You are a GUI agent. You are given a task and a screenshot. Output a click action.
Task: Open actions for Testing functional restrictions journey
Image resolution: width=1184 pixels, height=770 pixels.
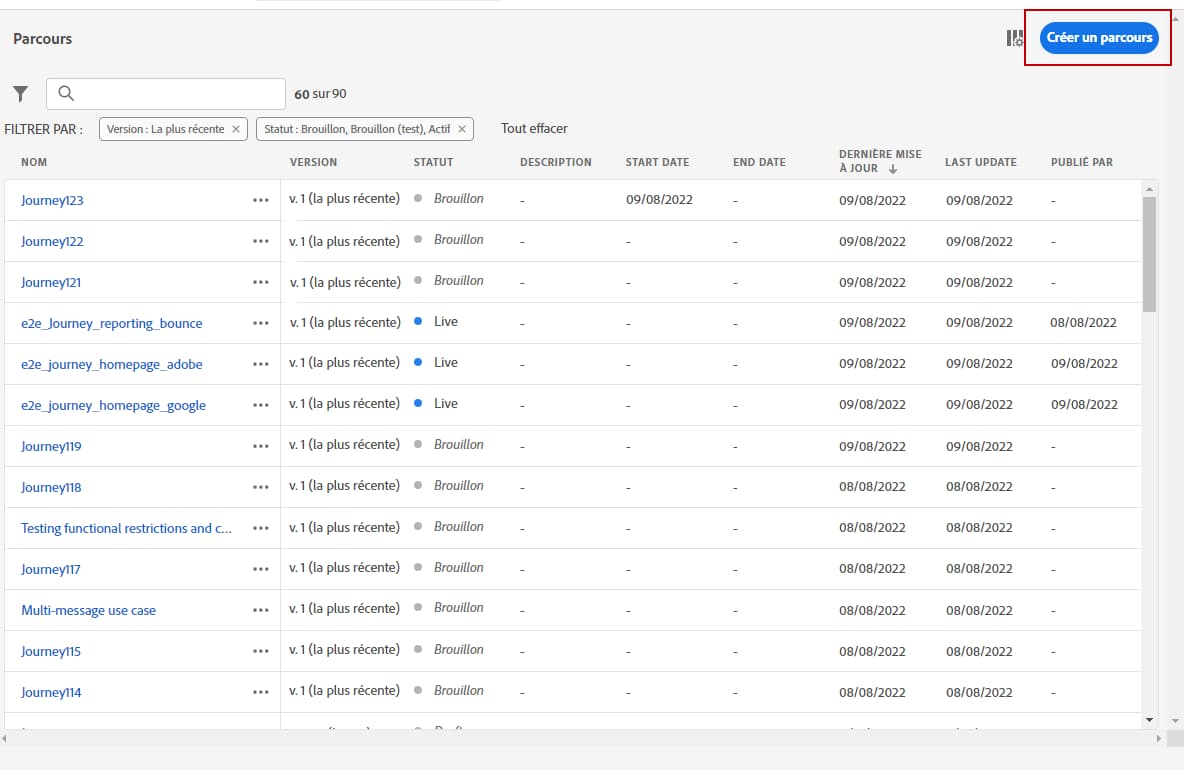[261, 527]
